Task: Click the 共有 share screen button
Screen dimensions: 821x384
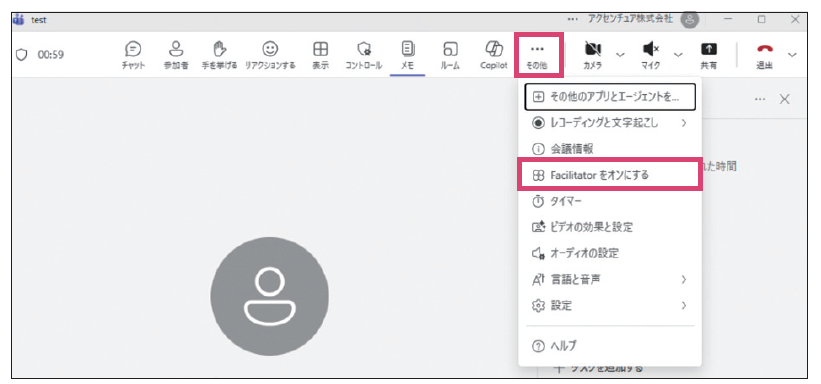Action: (708, 55)
